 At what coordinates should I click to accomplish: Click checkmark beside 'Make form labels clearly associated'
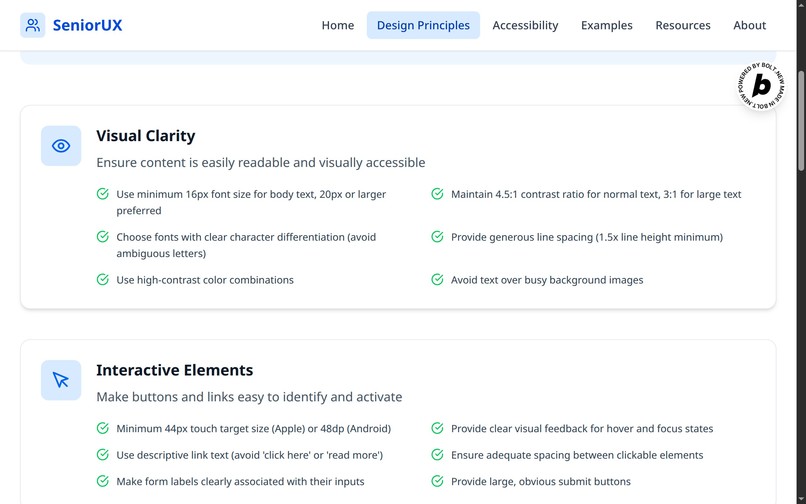pos(103,481)
